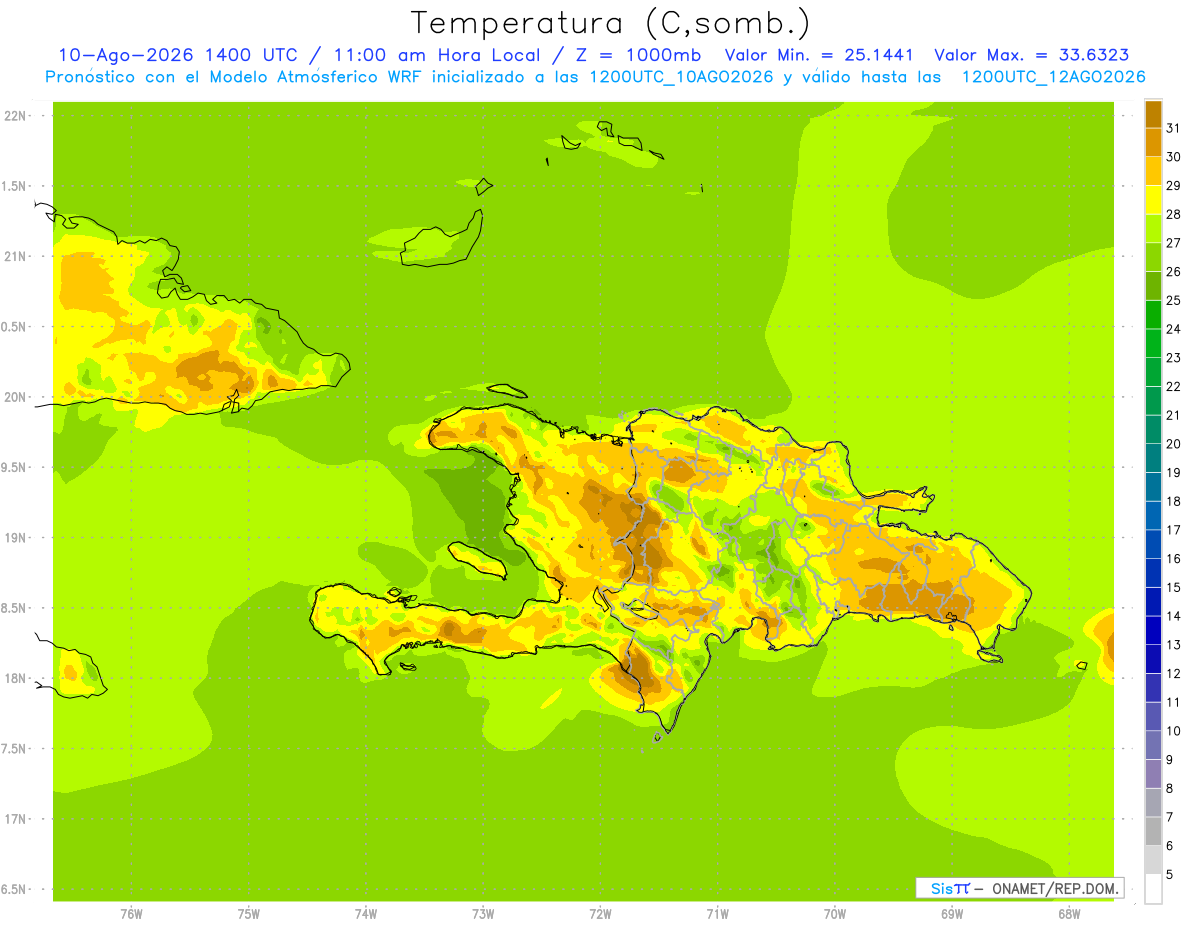Click the longitude axis label "72W"
The height and width of the screenshot is (927, 1200).
[600, 913]
